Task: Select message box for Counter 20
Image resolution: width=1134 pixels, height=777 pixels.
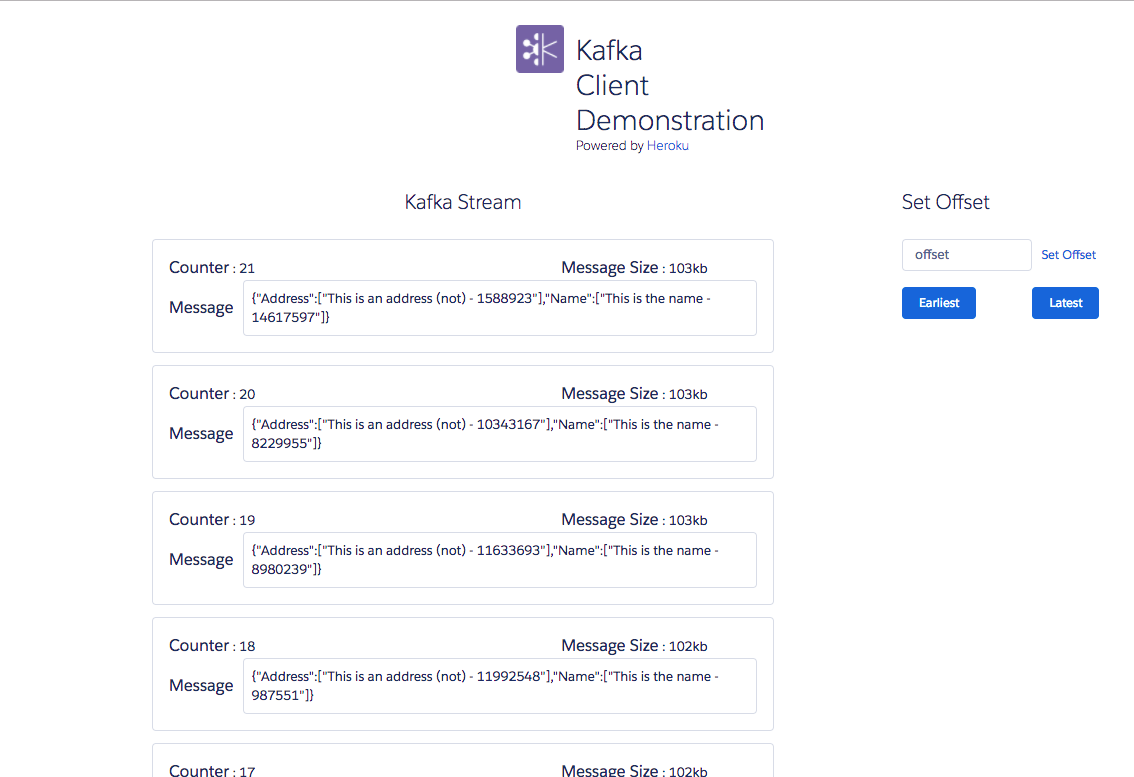Action: pyautogui.click(x=500, y=433)
